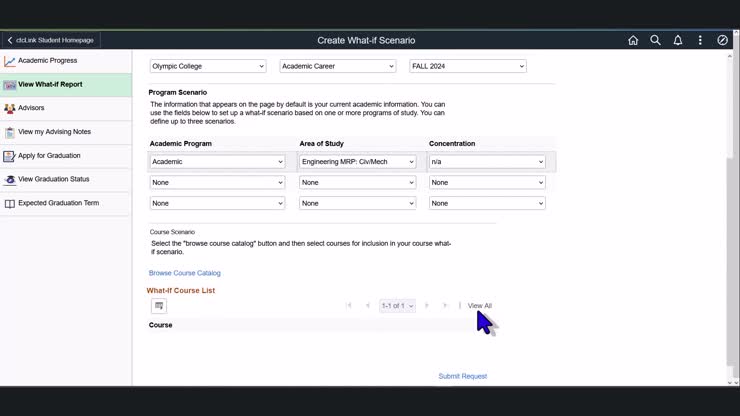Image resolution: width=740 pixels, height=416 pixels.
Task: Click the What-if Course List grid icon
Action: pyautogui.click(x=159, y=306)
